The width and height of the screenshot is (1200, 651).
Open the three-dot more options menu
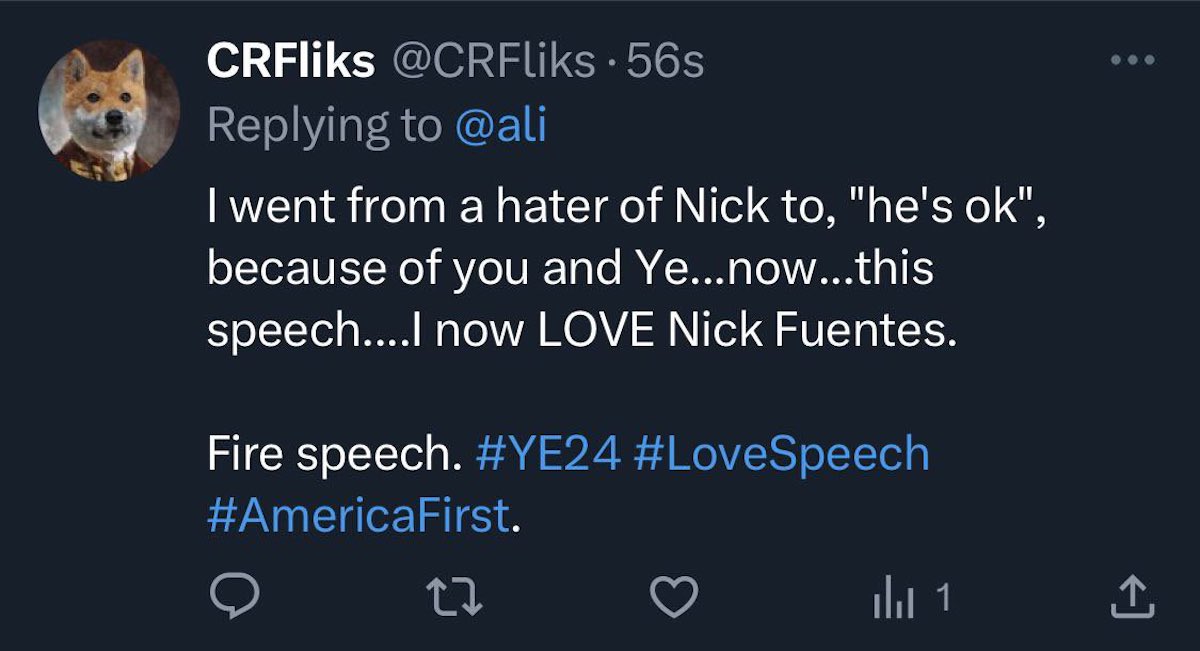[1133, 61]
